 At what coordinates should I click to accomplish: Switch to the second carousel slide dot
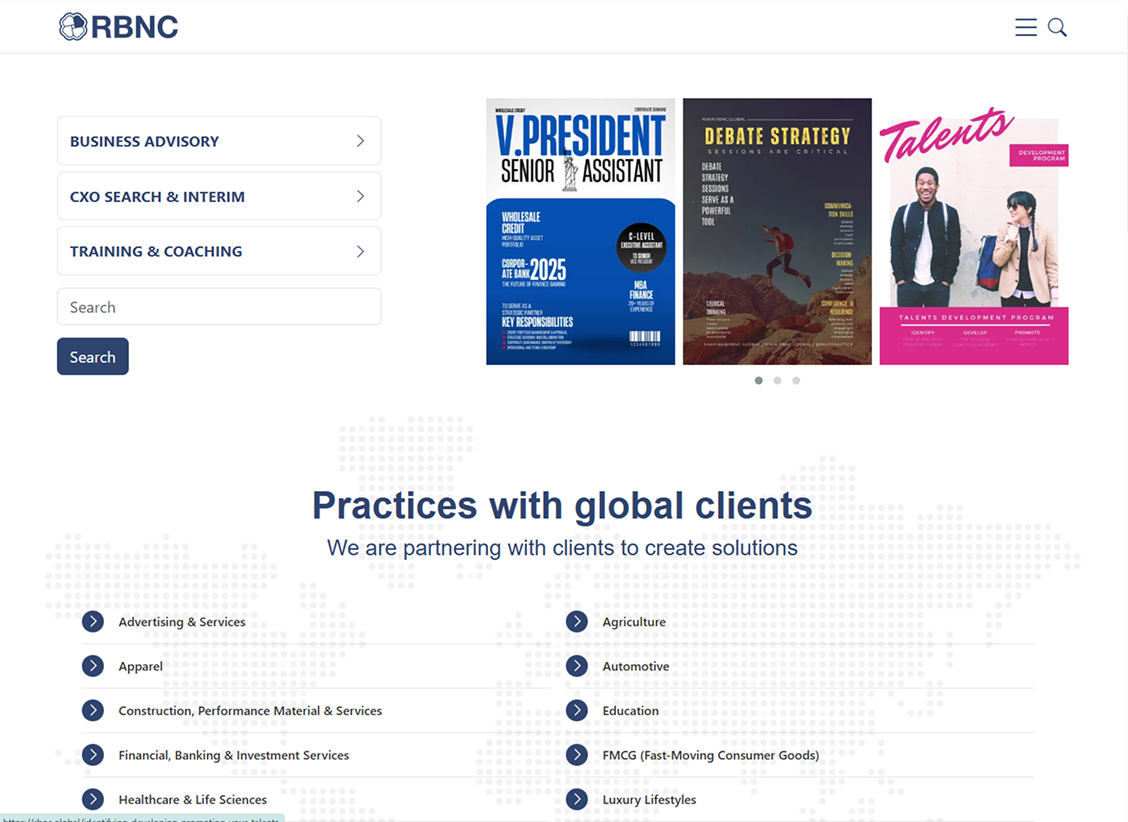[x=777, y=381]
